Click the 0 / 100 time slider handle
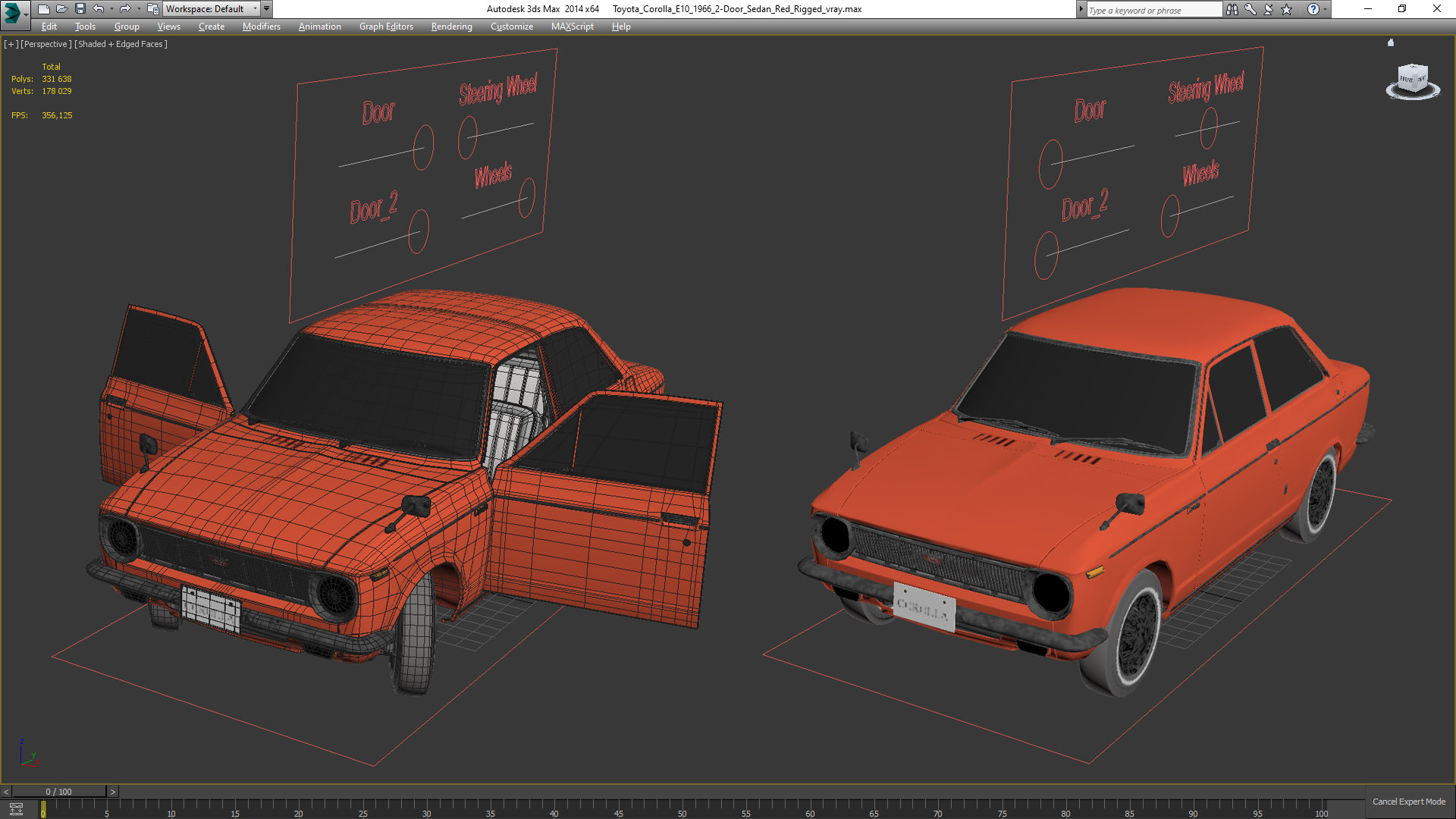The width and height of the screenshot is (1456, 819). [59, 792]
